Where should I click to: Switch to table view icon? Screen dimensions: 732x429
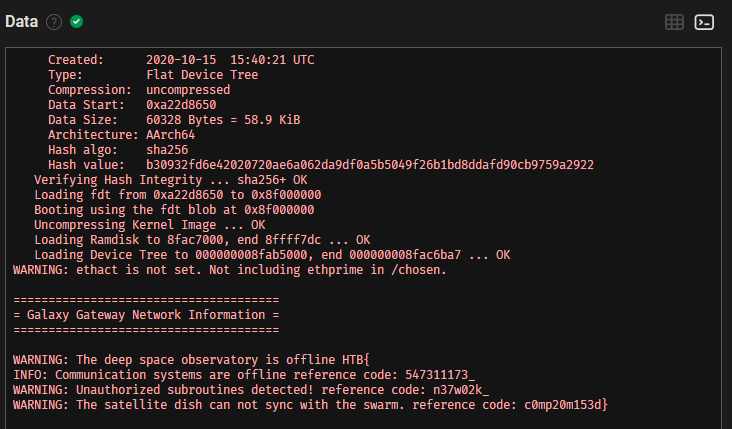point(674,22)
